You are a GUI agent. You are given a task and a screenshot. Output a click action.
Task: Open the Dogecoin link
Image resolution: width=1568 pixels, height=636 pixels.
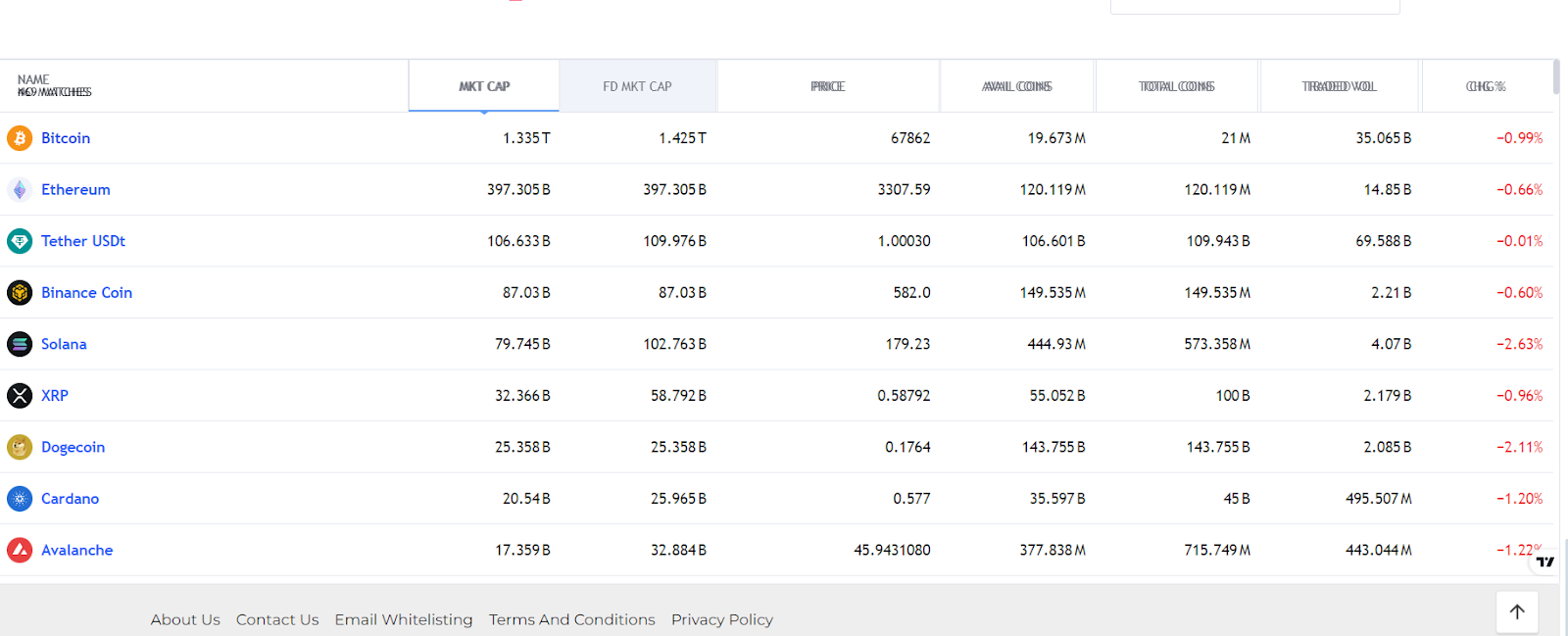(x=73, y=447)
